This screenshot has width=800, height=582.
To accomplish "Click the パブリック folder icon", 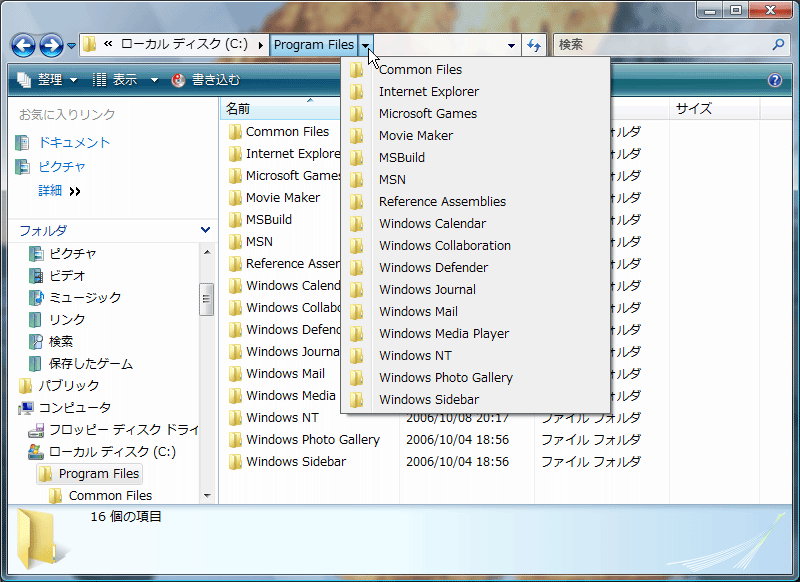I will pyautogui.click(x=26, y=386).
